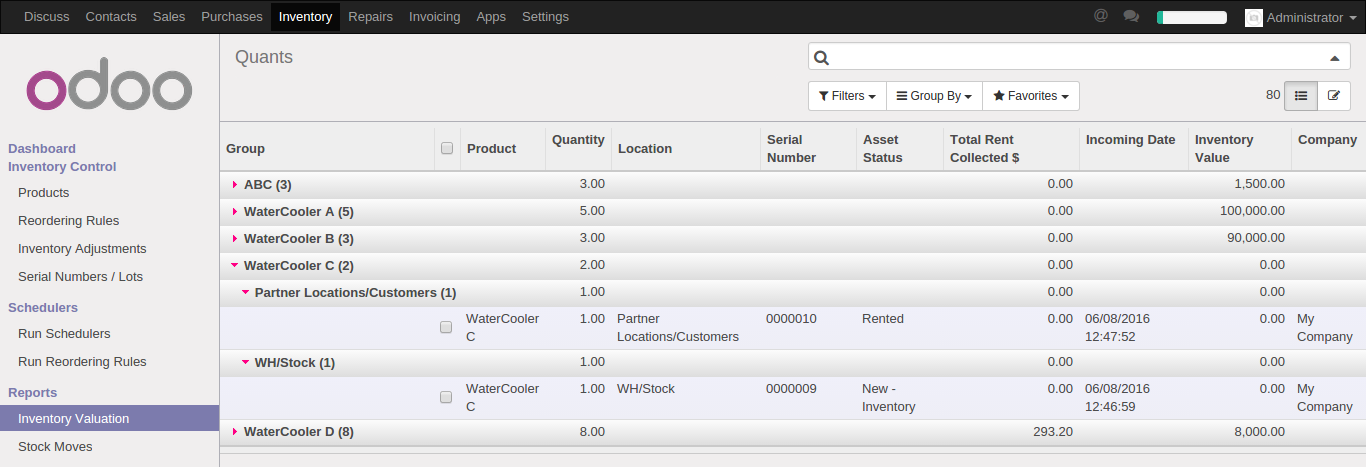Click the Administrator avatar icon

tap(1253, 17)
